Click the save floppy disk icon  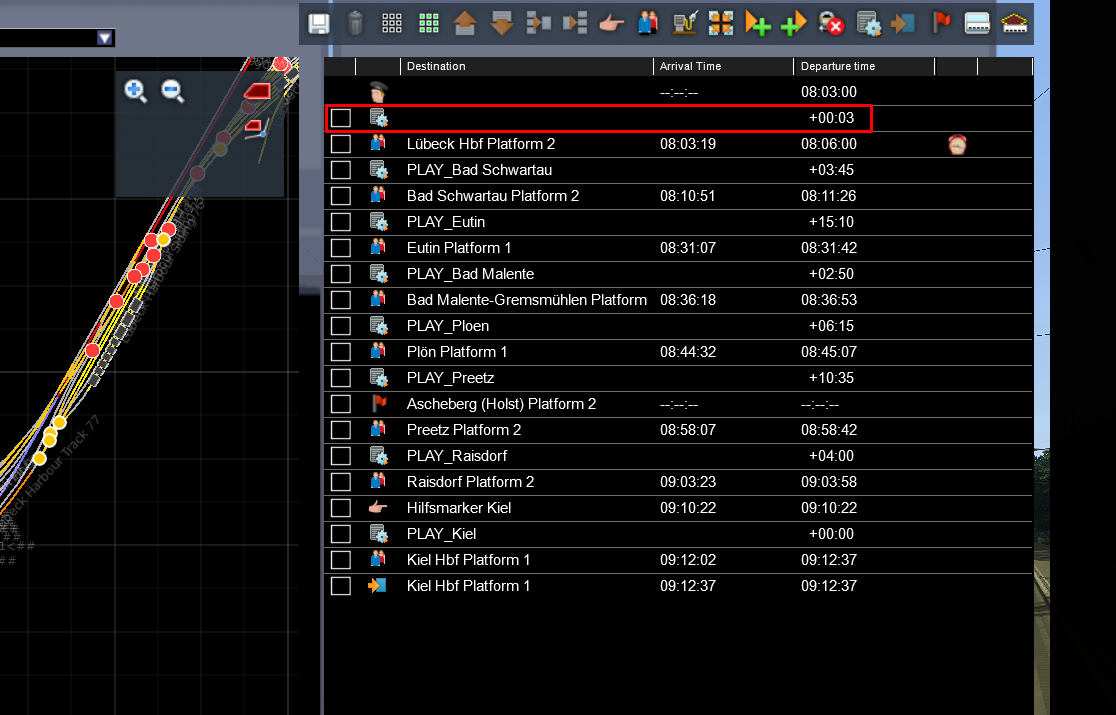coord(318,23)
